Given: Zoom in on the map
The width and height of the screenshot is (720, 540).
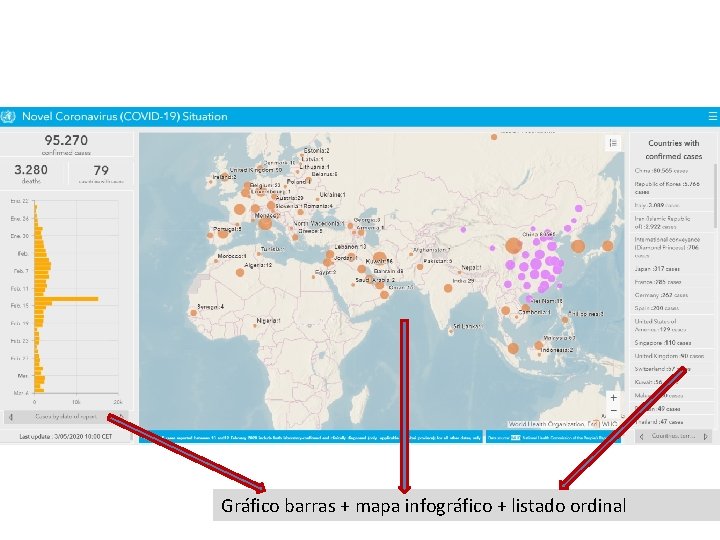Looking at the screenshot, I should pyautogui.click(x=613, y=398).
